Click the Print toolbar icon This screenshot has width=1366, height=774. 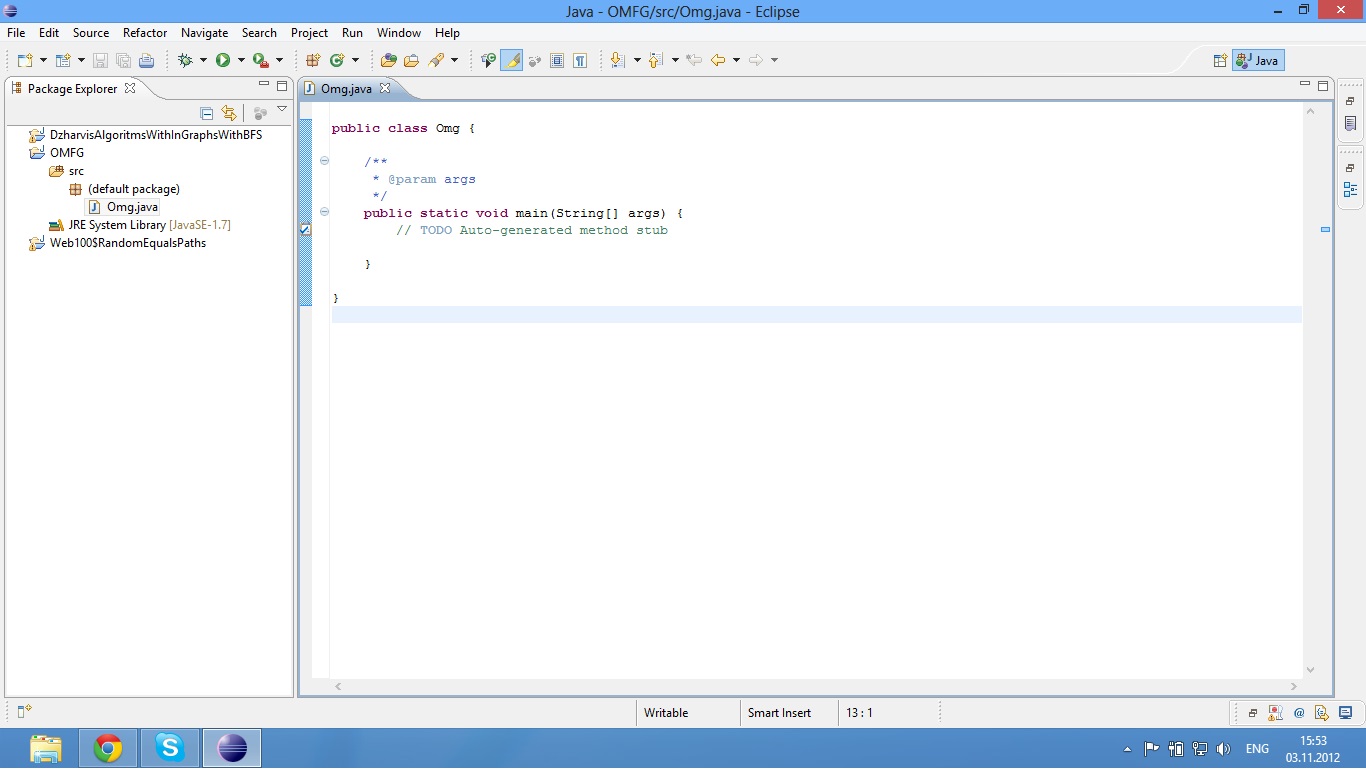(x=146, y=60)
